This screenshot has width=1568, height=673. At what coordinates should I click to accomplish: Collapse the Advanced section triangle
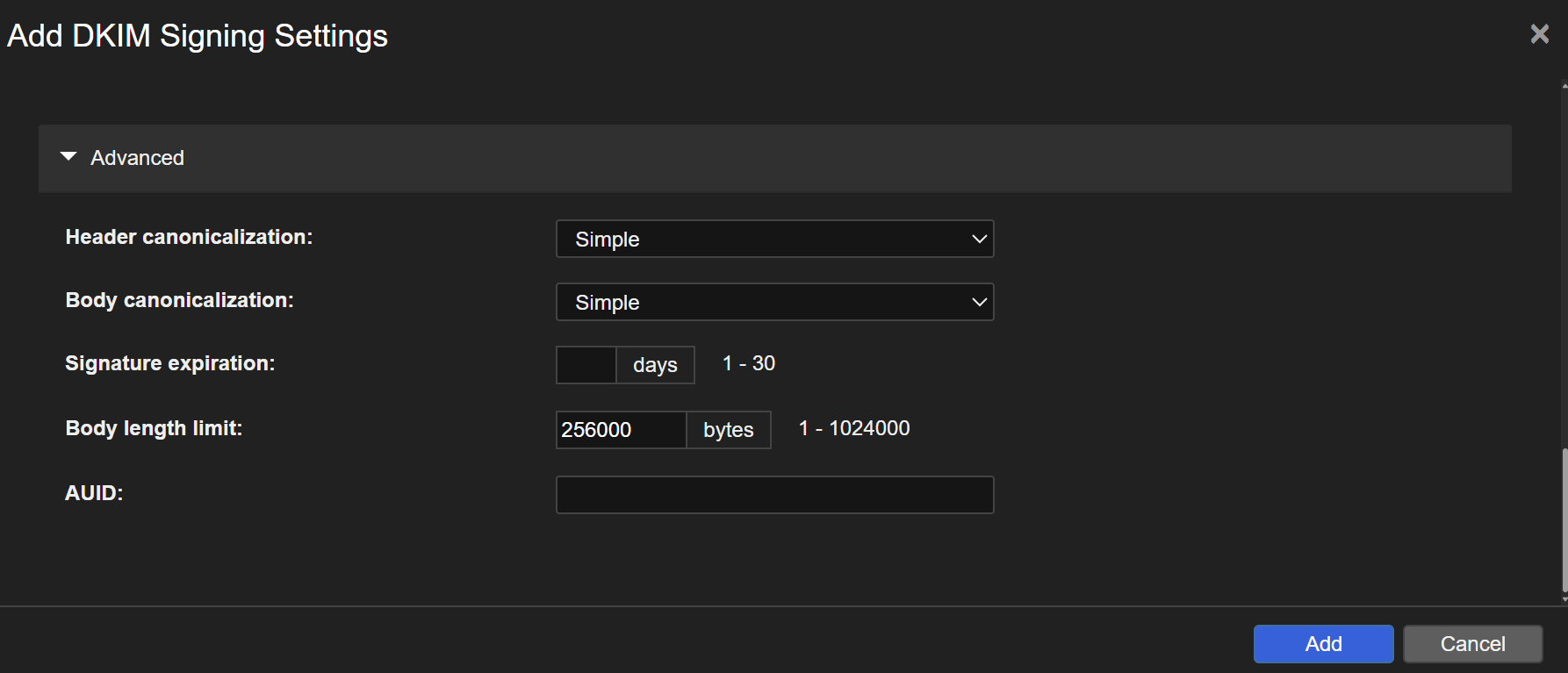pos(68,157)
